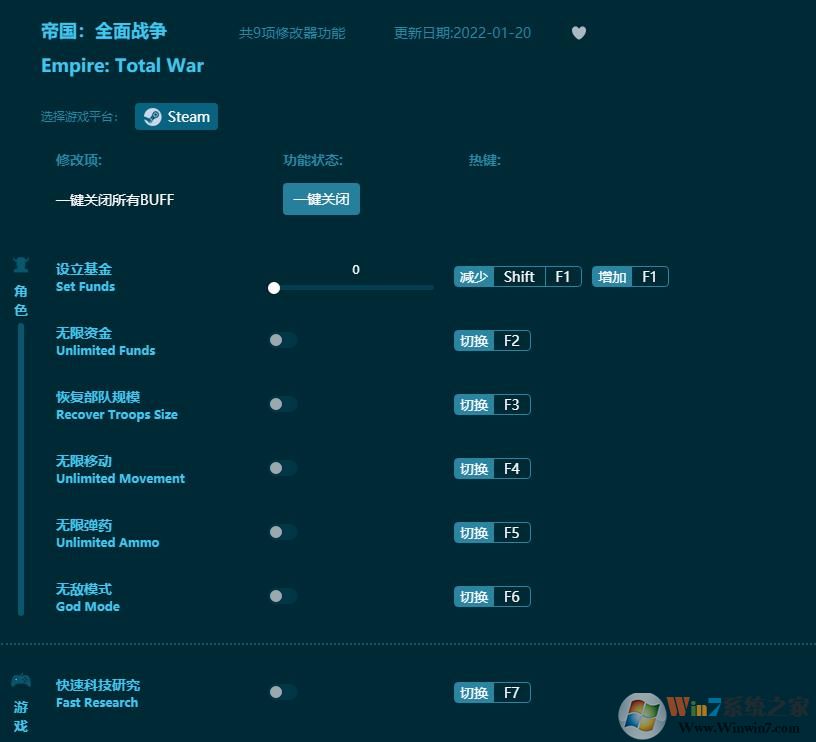Click the heart favorite icon at top
The image size is (816, 742).
tap(578, 32)
